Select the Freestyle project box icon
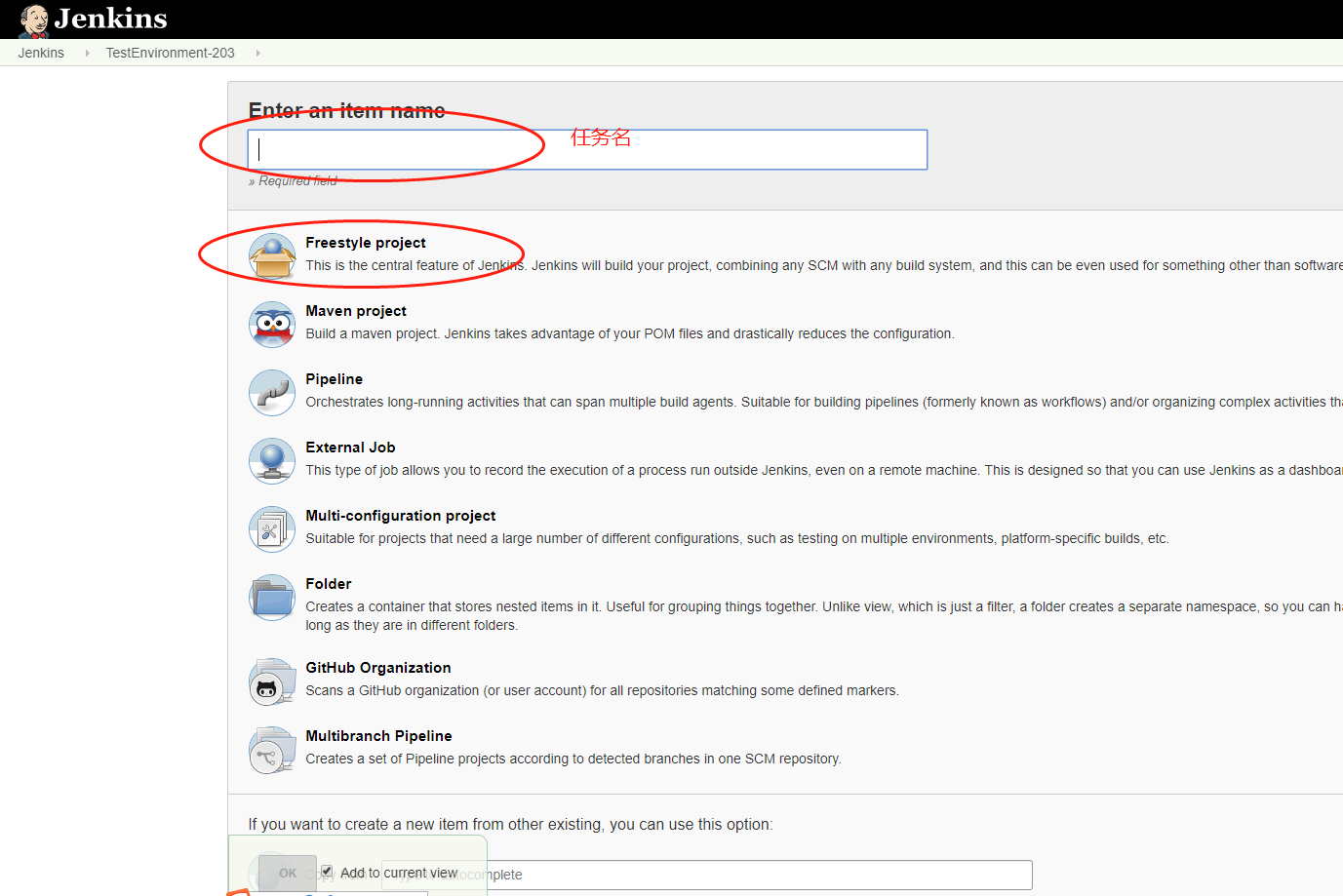The width and height of the screenshot is (1343, 896). (272, 256)
